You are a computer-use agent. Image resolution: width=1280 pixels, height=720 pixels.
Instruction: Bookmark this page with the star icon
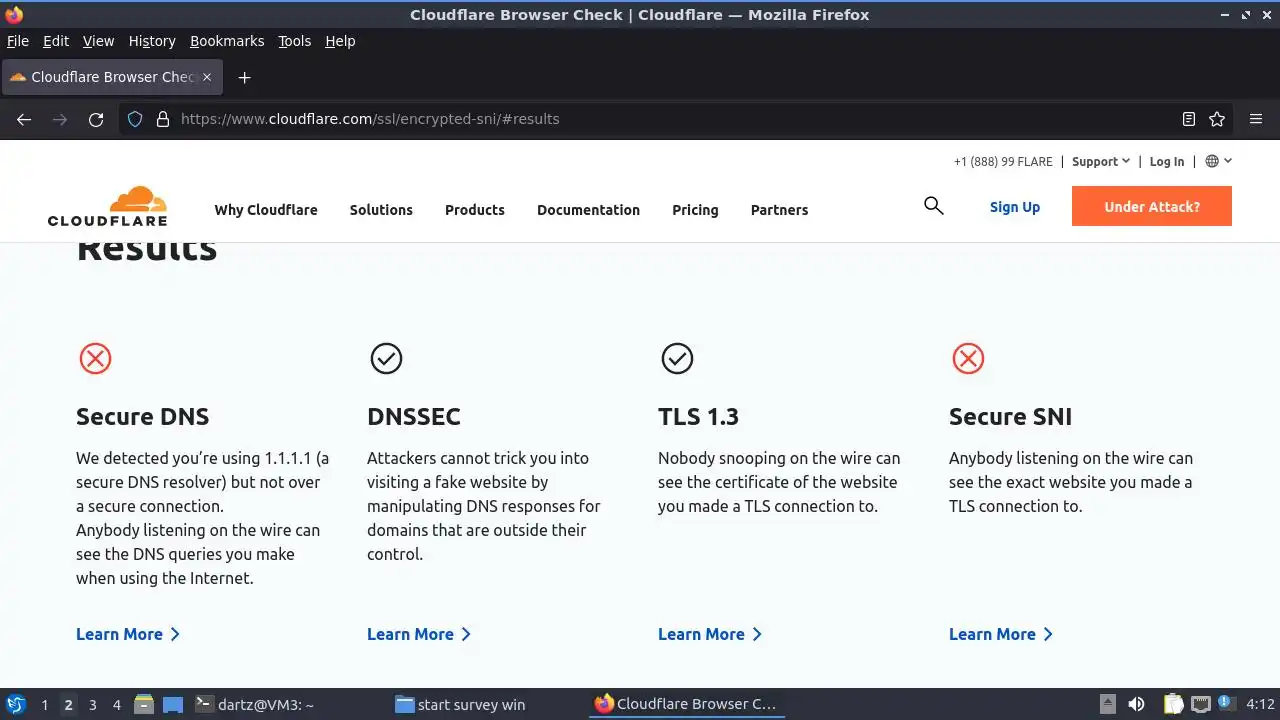(x=1217, y=119)
